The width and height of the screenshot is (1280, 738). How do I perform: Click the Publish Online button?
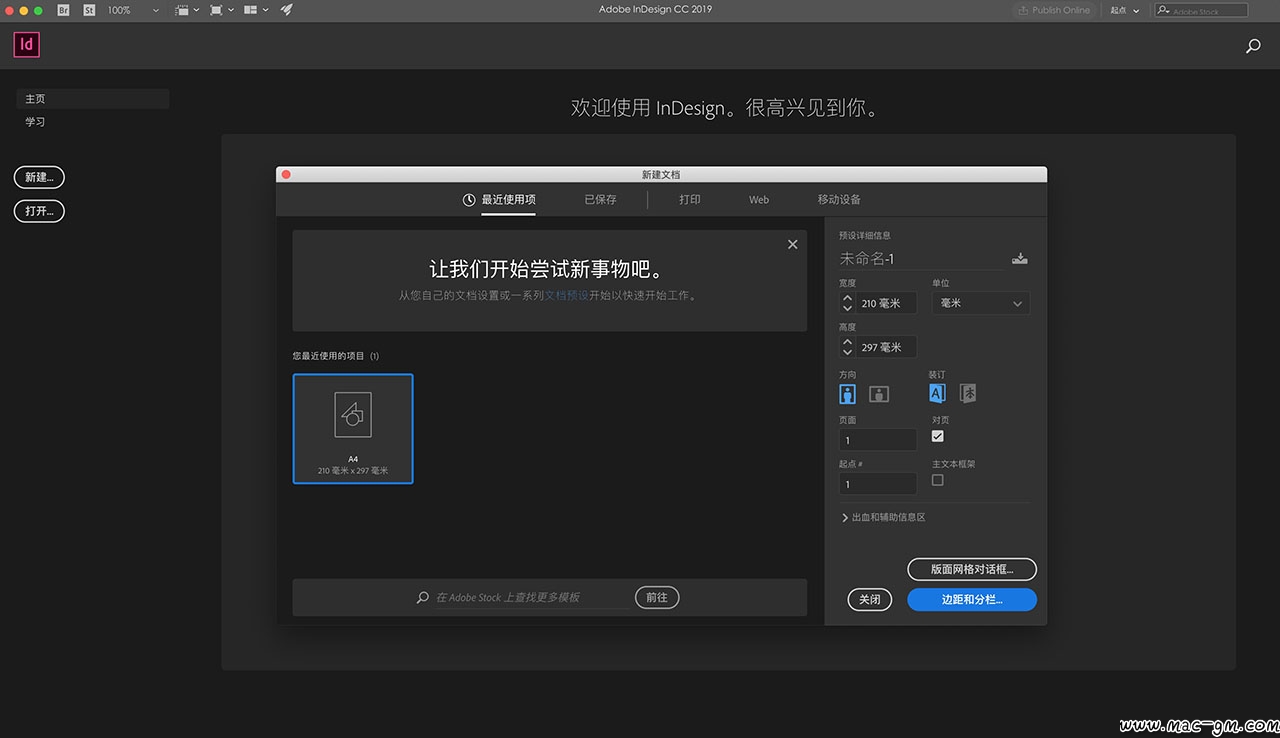(1055, 10)
